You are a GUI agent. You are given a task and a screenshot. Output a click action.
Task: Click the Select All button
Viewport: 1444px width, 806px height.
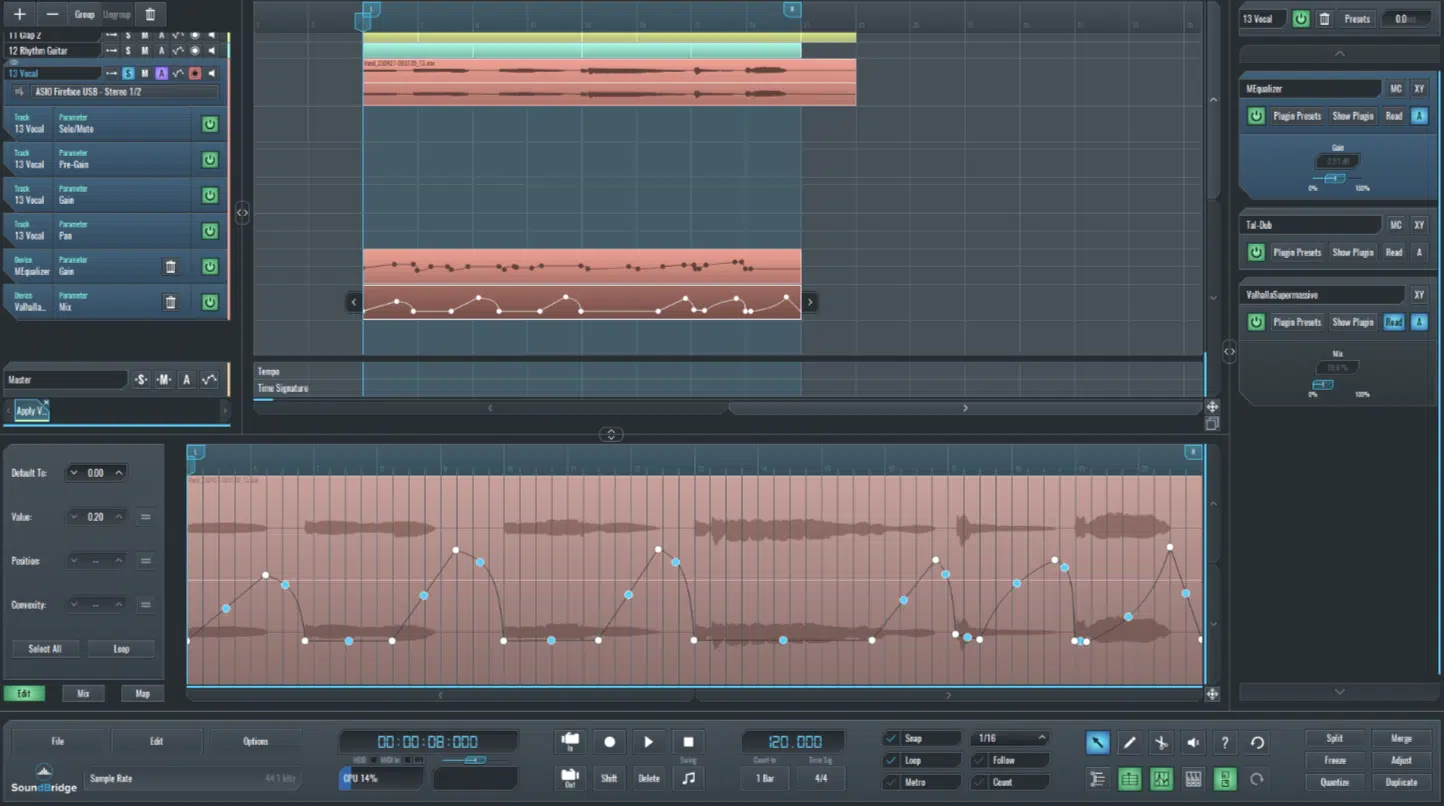44,649
